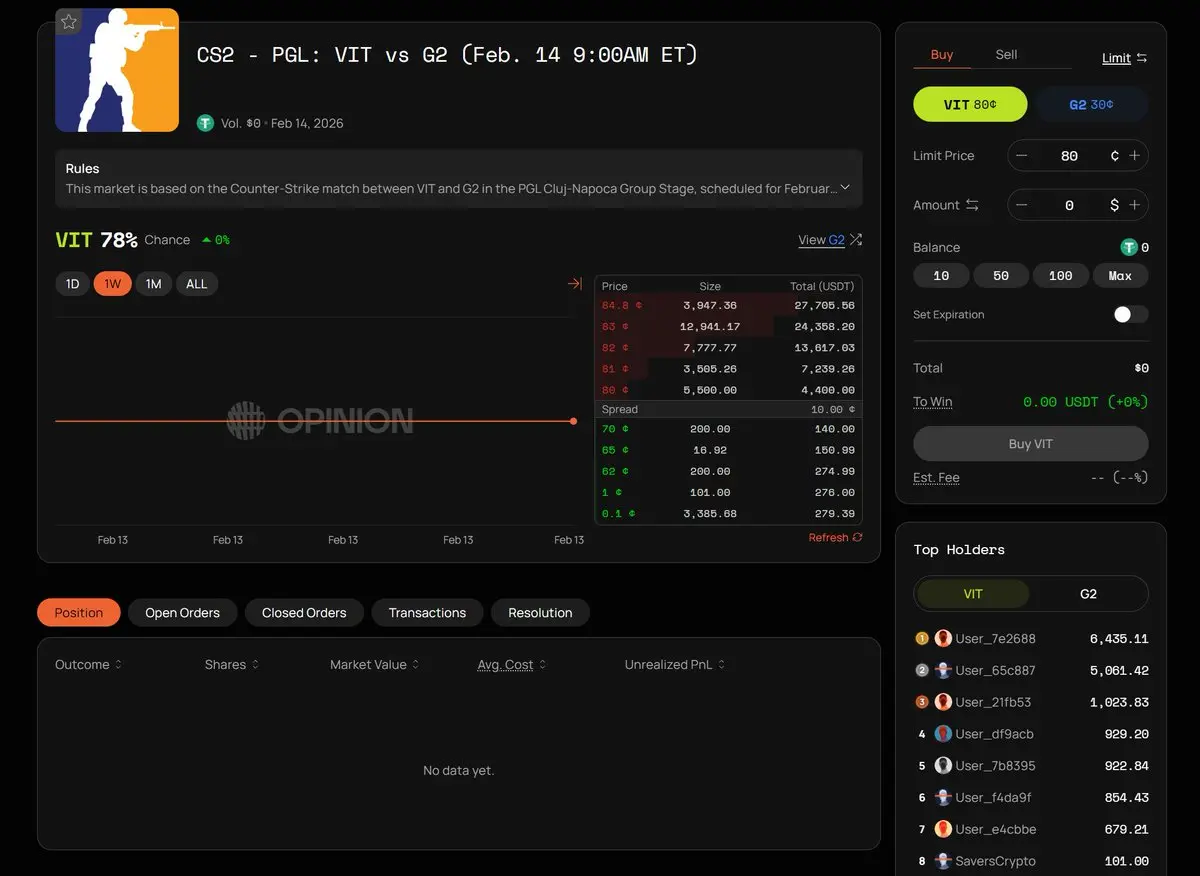The height and width of the screenshot is (876, 1200).
Task: Click the 0.1 ¢ bid price row
Action: (728, 514)
